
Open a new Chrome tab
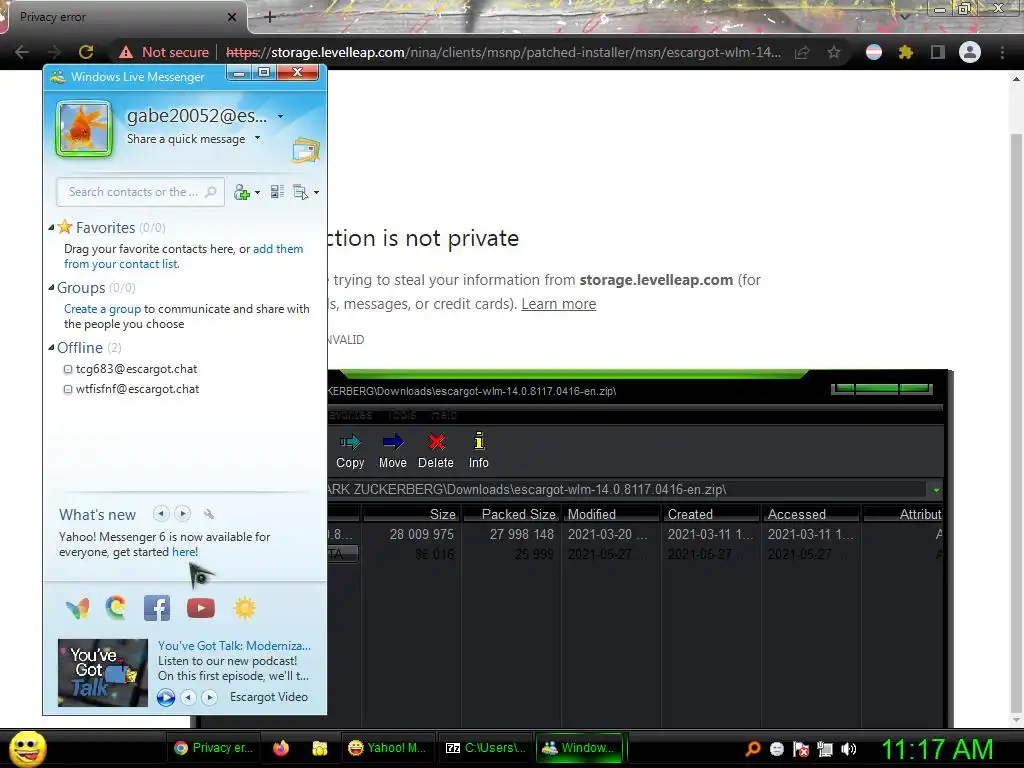tap(270, 17)
